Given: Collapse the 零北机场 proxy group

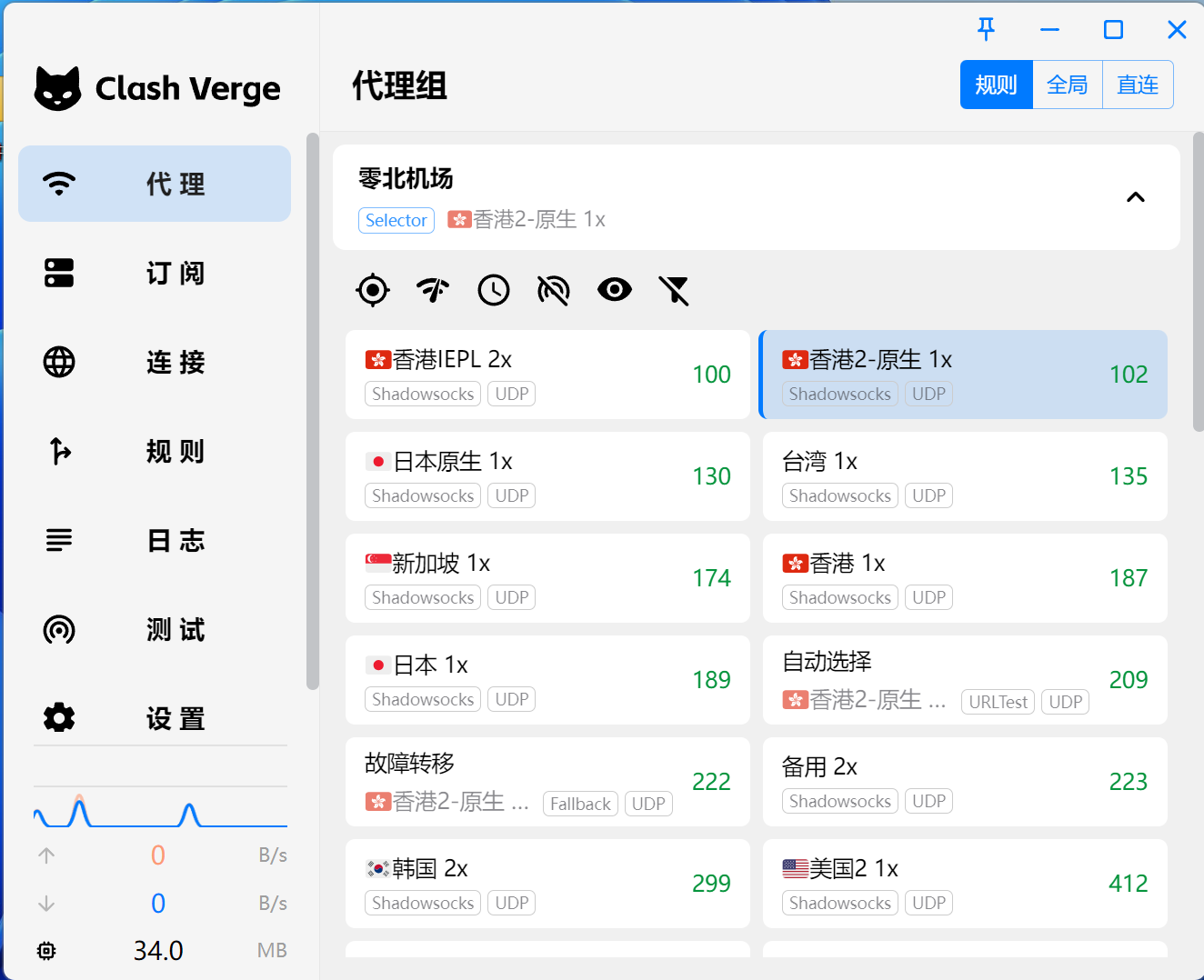Looking at the screenshot, I should click(x=1136, y=197).
